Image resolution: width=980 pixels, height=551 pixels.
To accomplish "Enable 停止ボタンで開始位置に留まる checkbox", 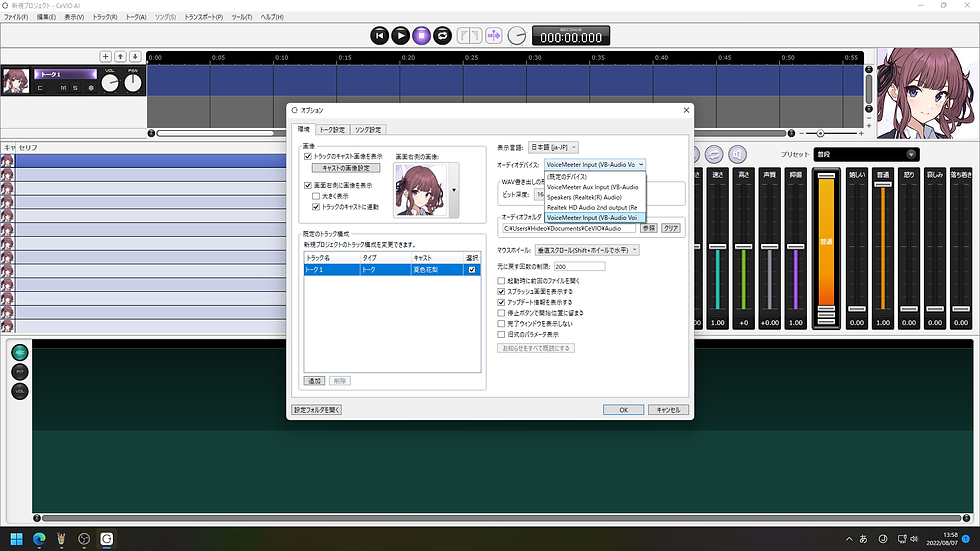I will point(501,313).
